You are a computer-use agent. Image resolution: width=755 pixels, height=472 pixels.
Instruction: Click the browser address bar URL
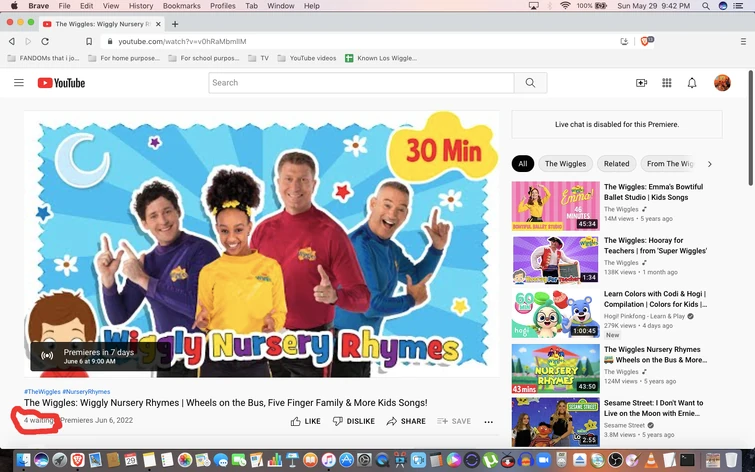pos(182,41)
